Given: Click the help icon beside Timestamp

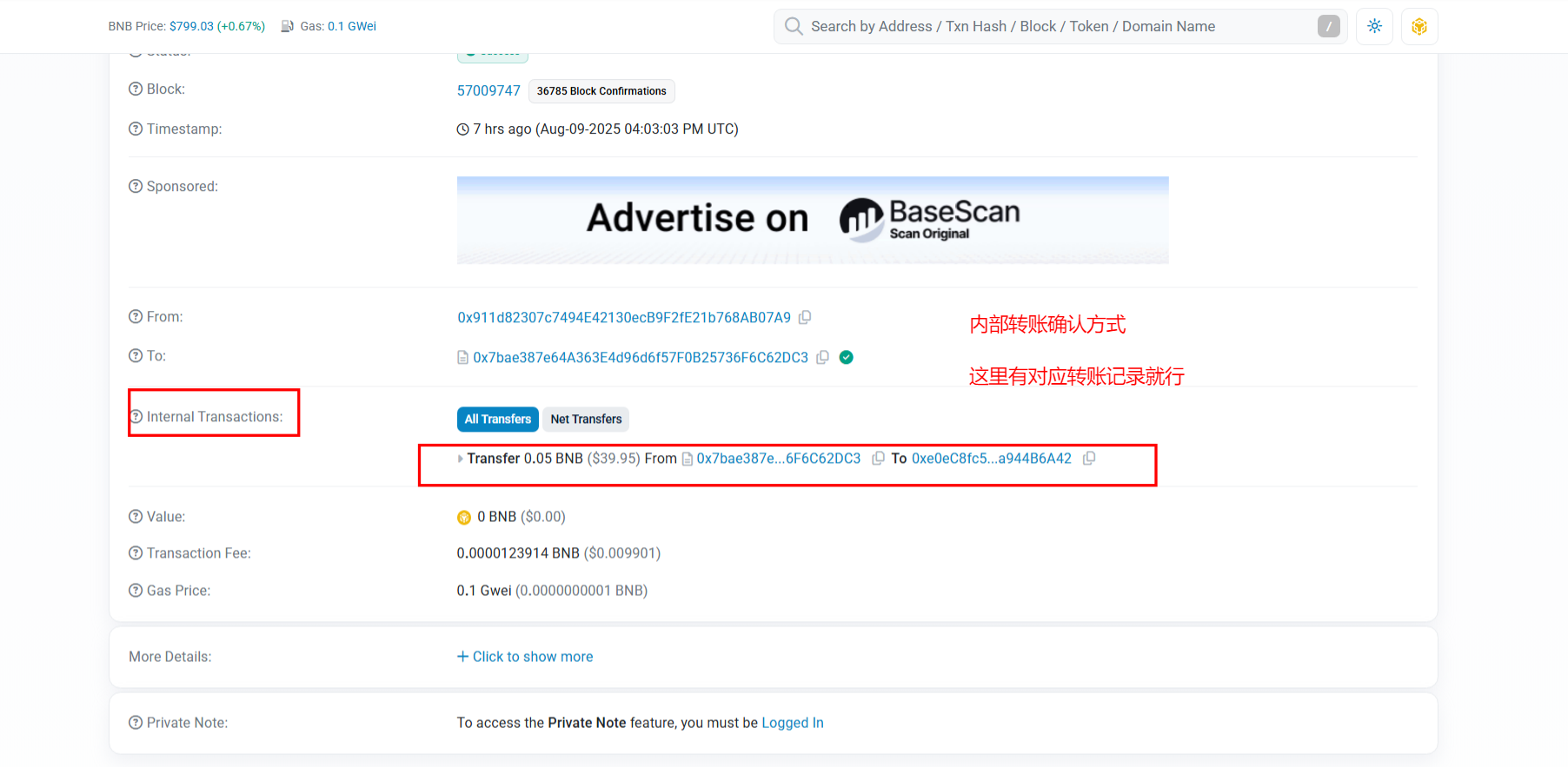Looking at the screenshot, I should point(136,129).
